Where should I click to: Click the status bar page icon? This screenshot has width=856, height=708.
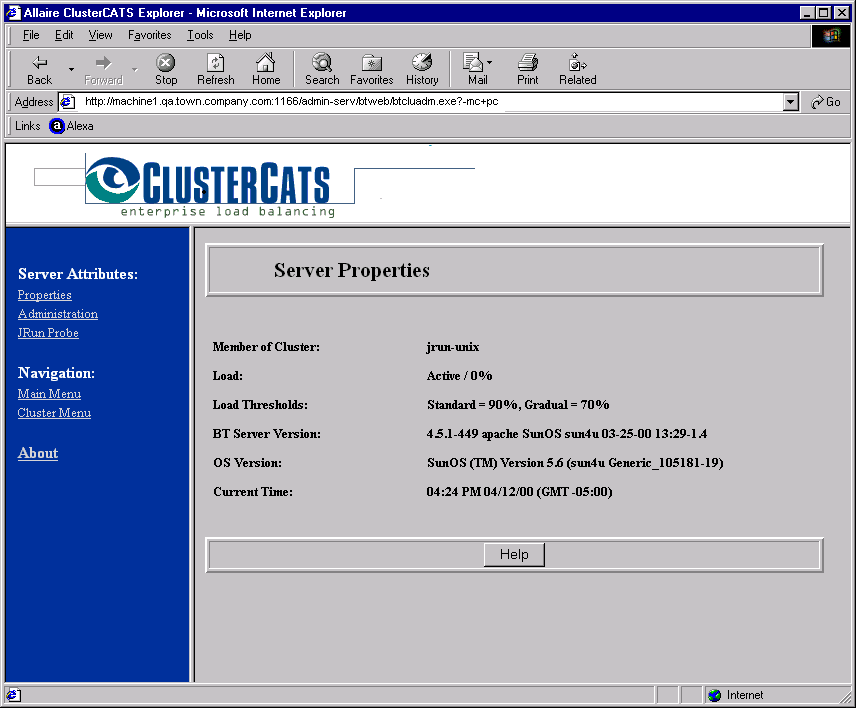click(x=13, y=695)
